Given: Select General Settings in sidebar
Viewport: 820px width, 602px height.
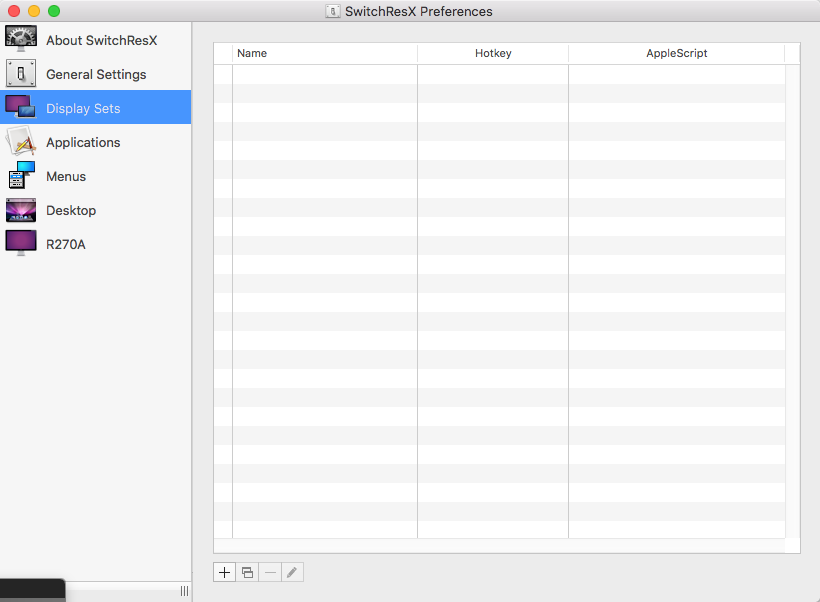Looking at the screenshot, I should tap(96, 74).
